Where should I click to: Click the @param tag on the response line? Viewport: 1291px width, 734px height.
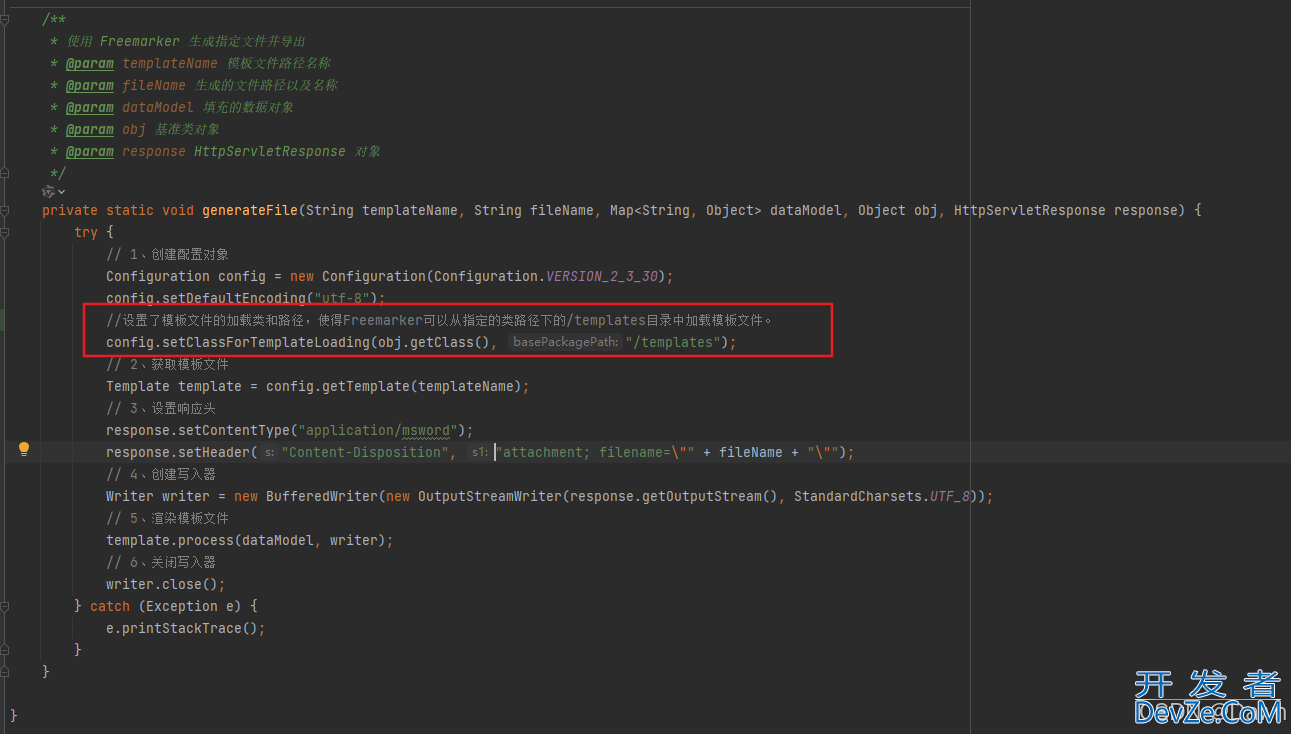tap(90, 151)
